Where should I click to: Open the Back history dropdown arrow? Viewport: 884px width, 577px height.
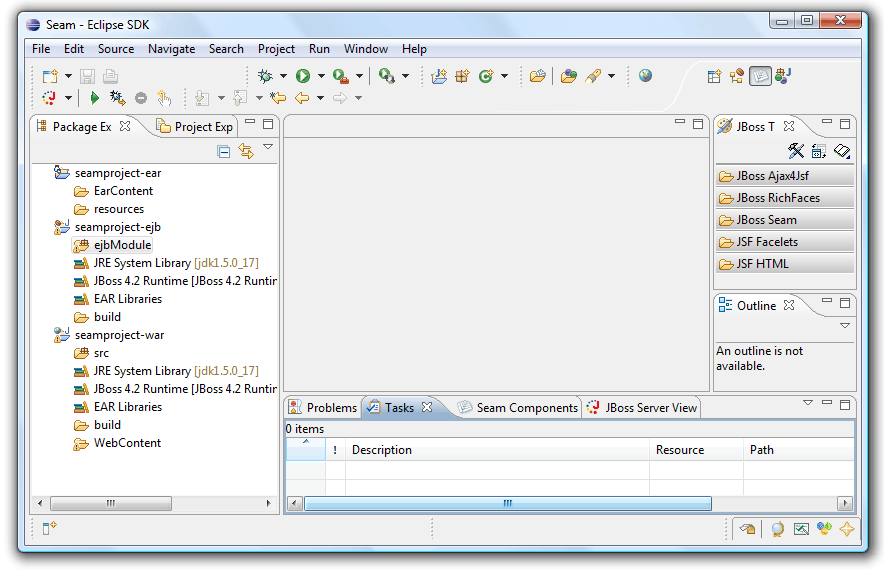pos(320,98)
